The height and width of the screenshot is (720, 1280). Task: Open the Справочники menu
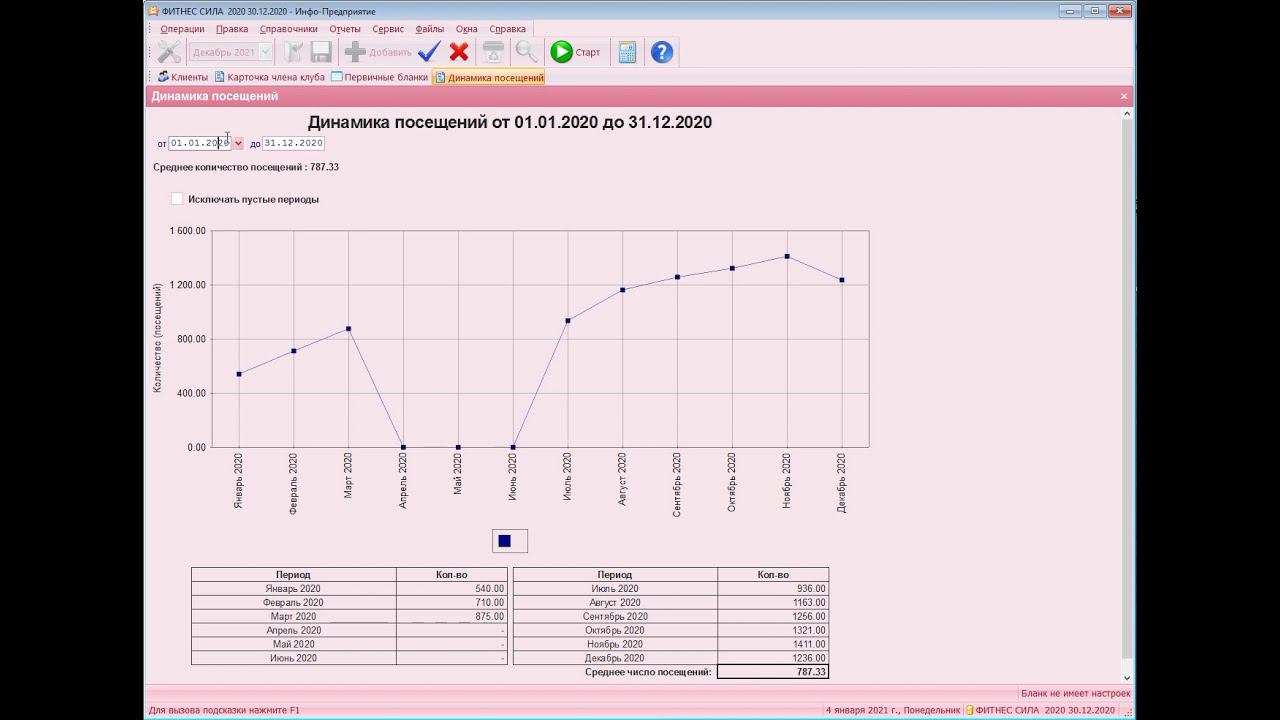pyautogui.click(x=289, y=29)
